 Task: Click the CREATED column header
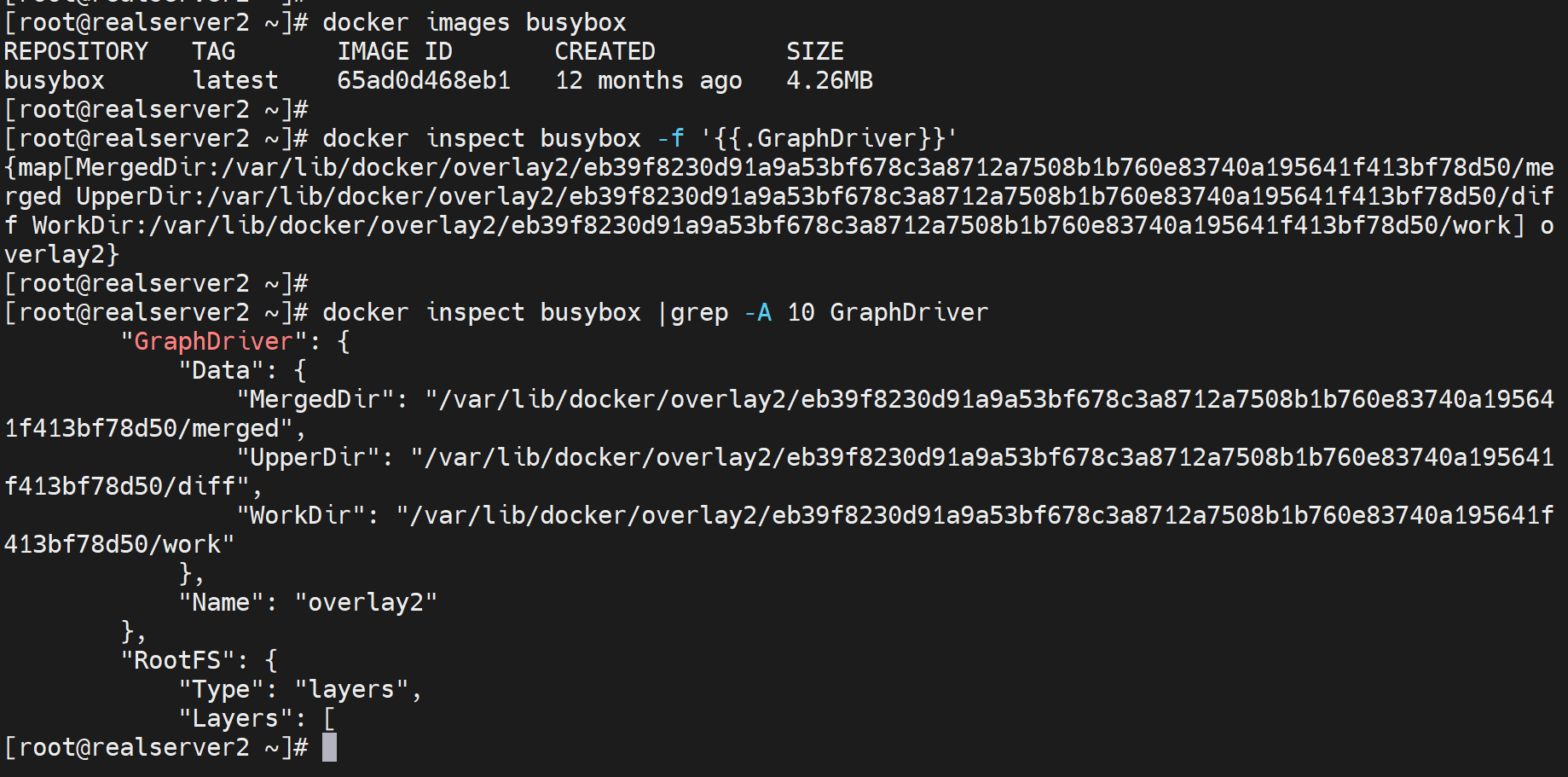[605, 52]
